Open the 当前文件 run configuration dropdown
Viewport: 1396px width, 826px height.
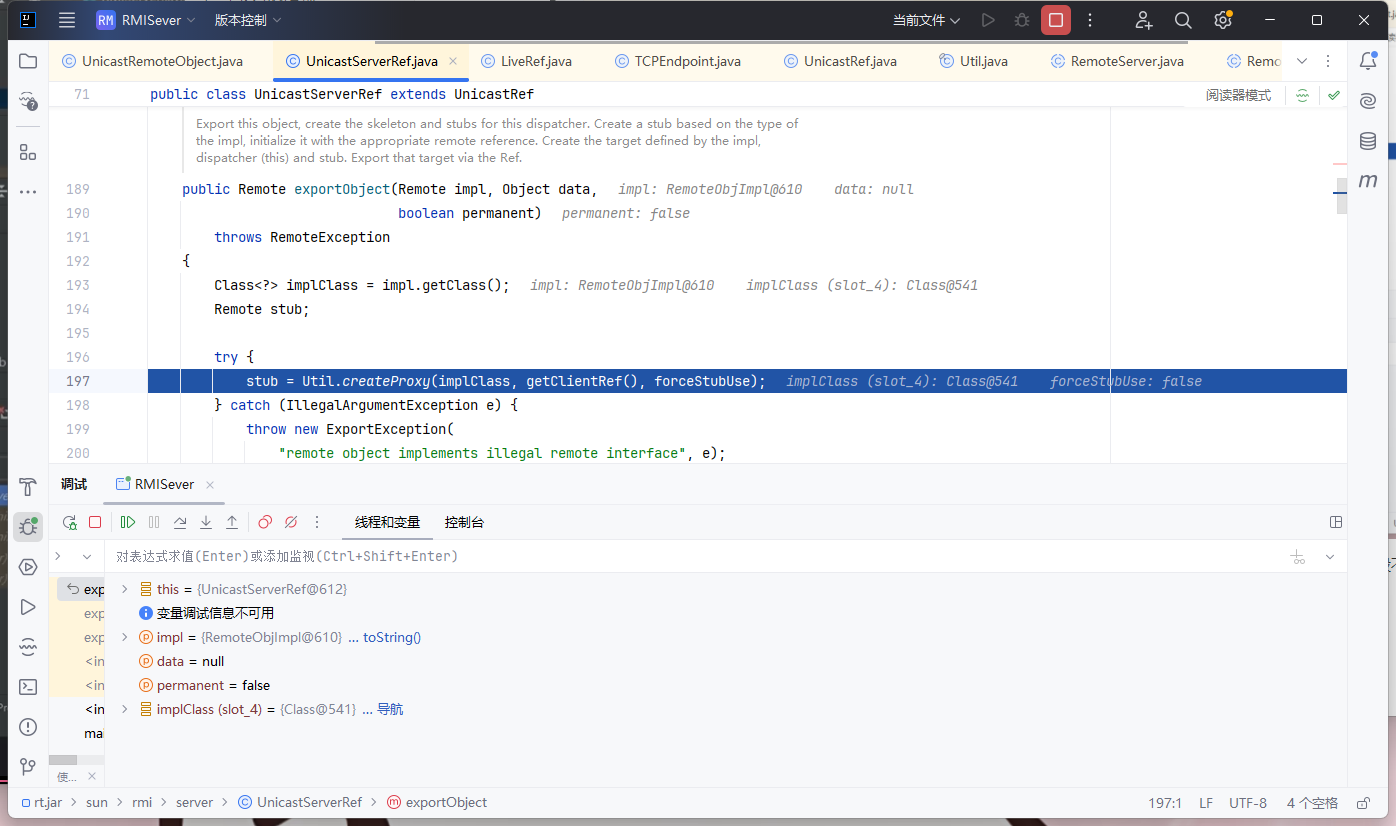926,20
